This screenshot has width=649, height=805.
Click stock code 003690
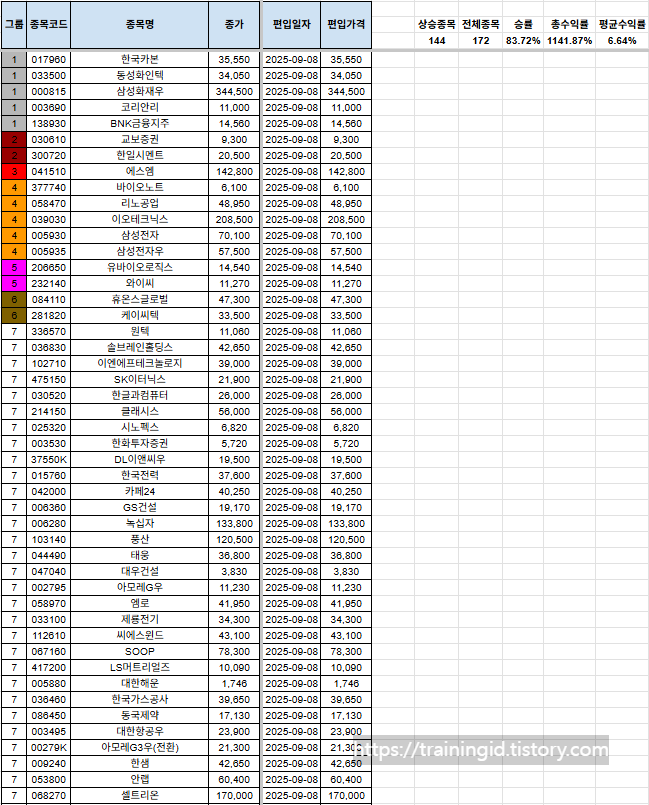tap(48, 107)
